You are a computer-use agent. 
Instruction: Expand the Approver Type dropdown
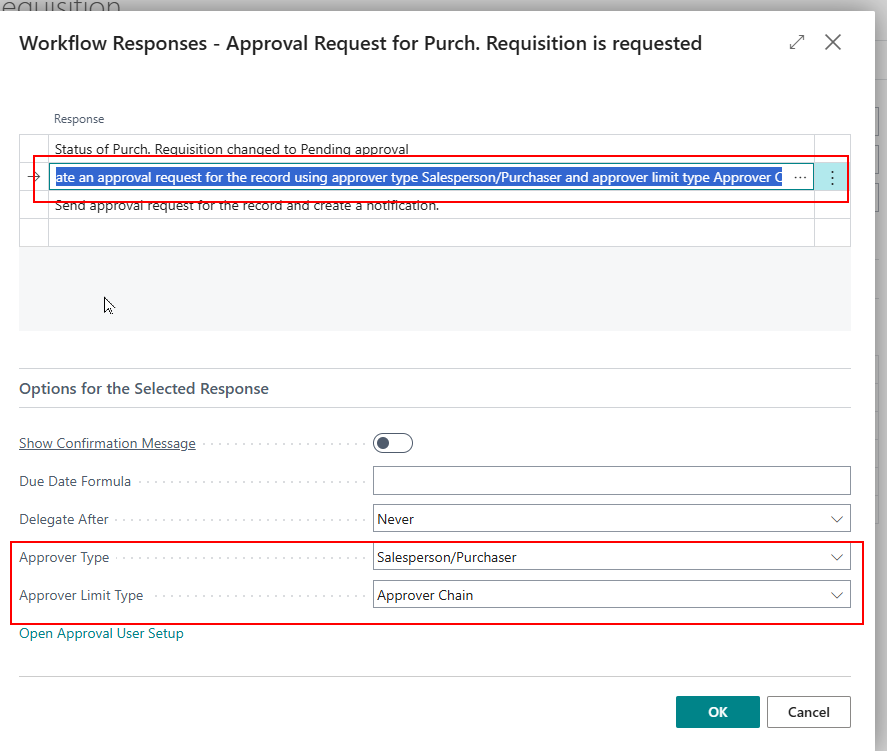pos(611,557)
